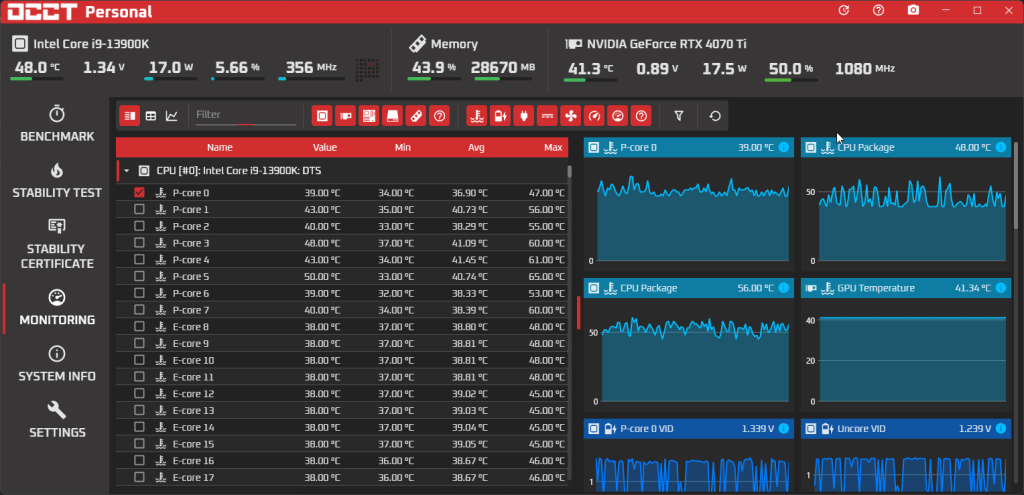
Task: Toggle the speedometer frequency filter icon
Action: click(594, 116)
